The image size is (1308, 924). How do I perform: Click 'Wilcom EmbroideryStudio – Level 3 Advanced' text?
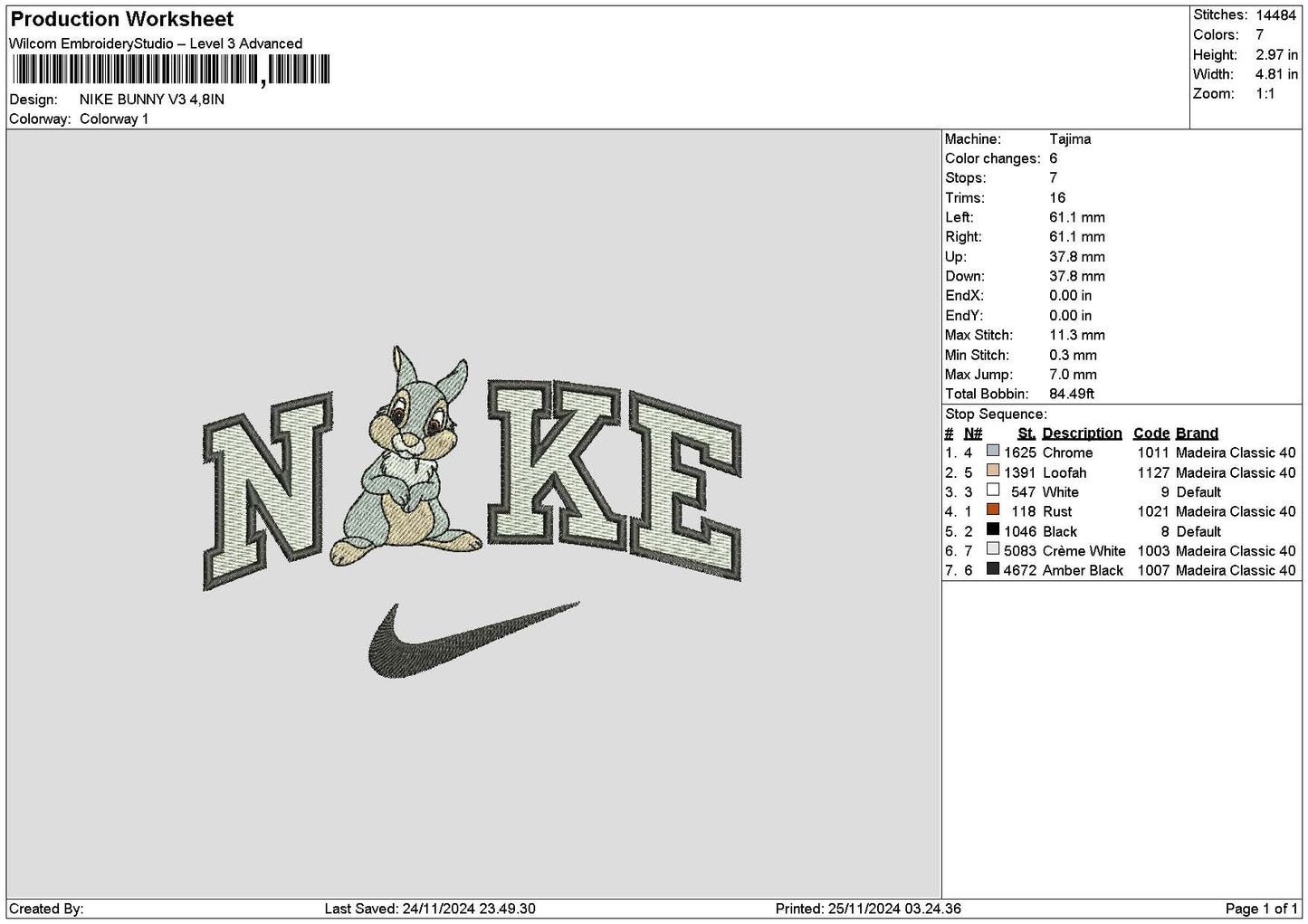[x=156, y=43]
